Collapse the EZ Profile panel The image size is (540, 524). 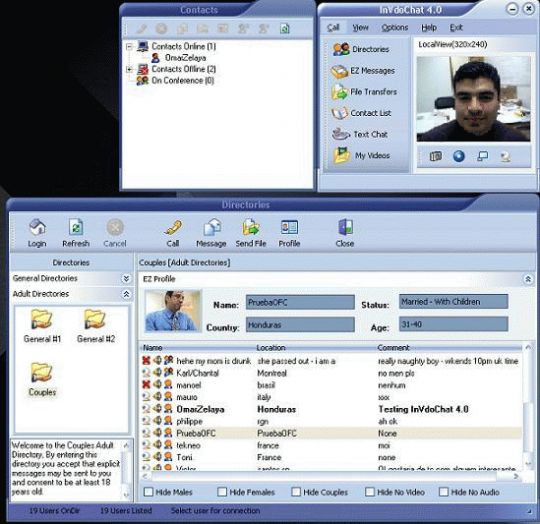pyautogui.click(x=528, y=279)
